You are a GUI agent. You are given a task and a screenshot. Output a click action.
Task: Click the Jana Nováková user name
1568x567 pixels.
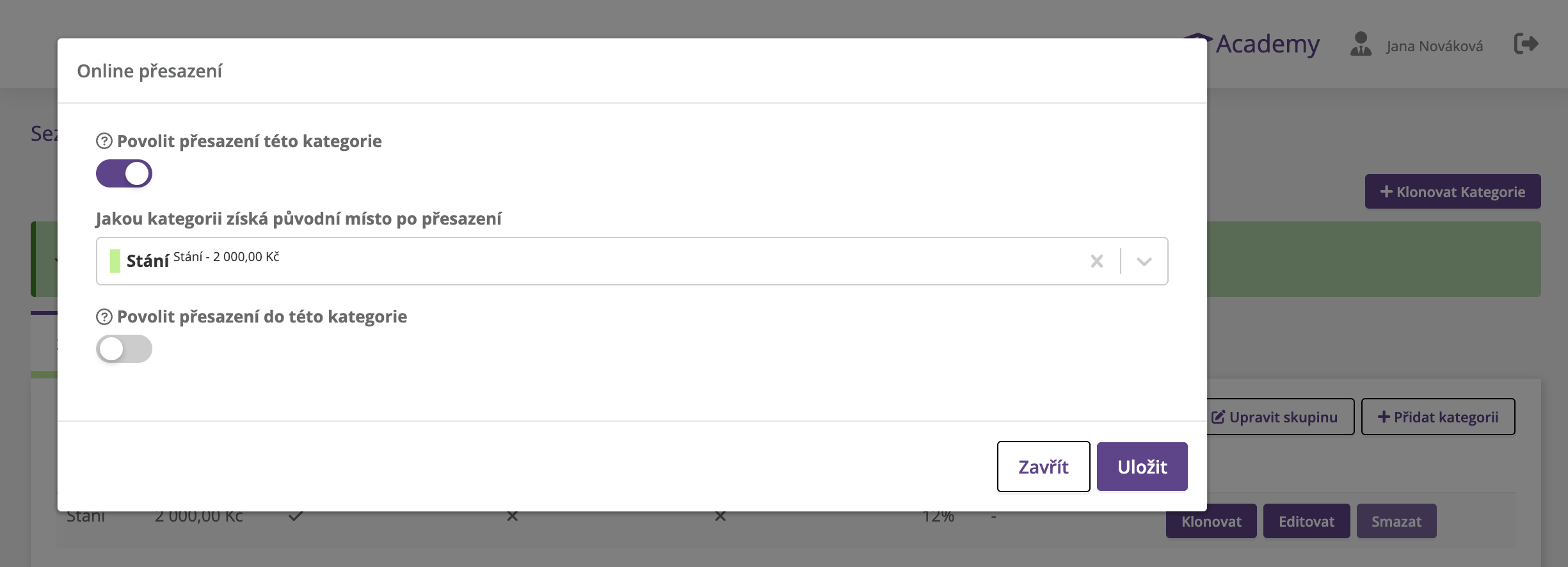click(x=1434, y=46)
